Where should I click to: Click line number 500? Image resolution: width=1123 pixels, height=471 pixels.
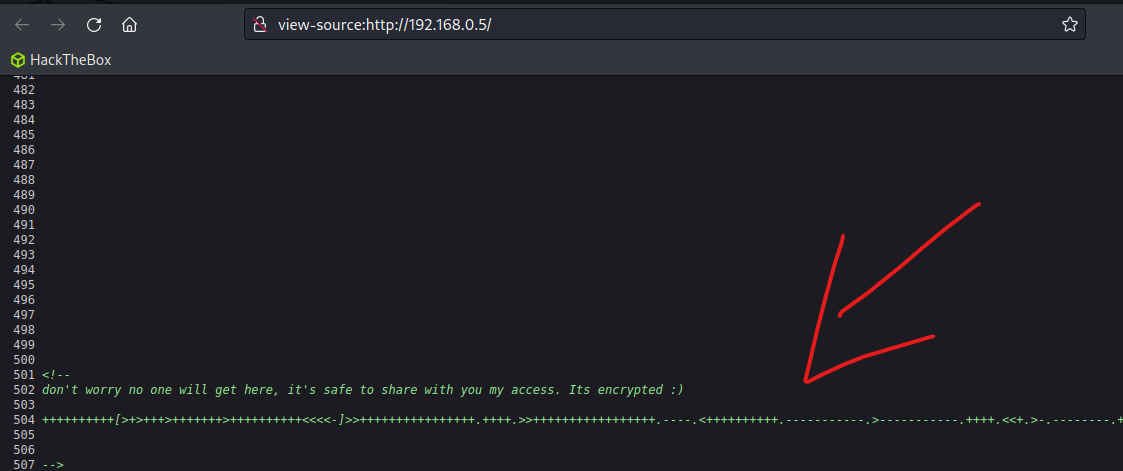24,360
